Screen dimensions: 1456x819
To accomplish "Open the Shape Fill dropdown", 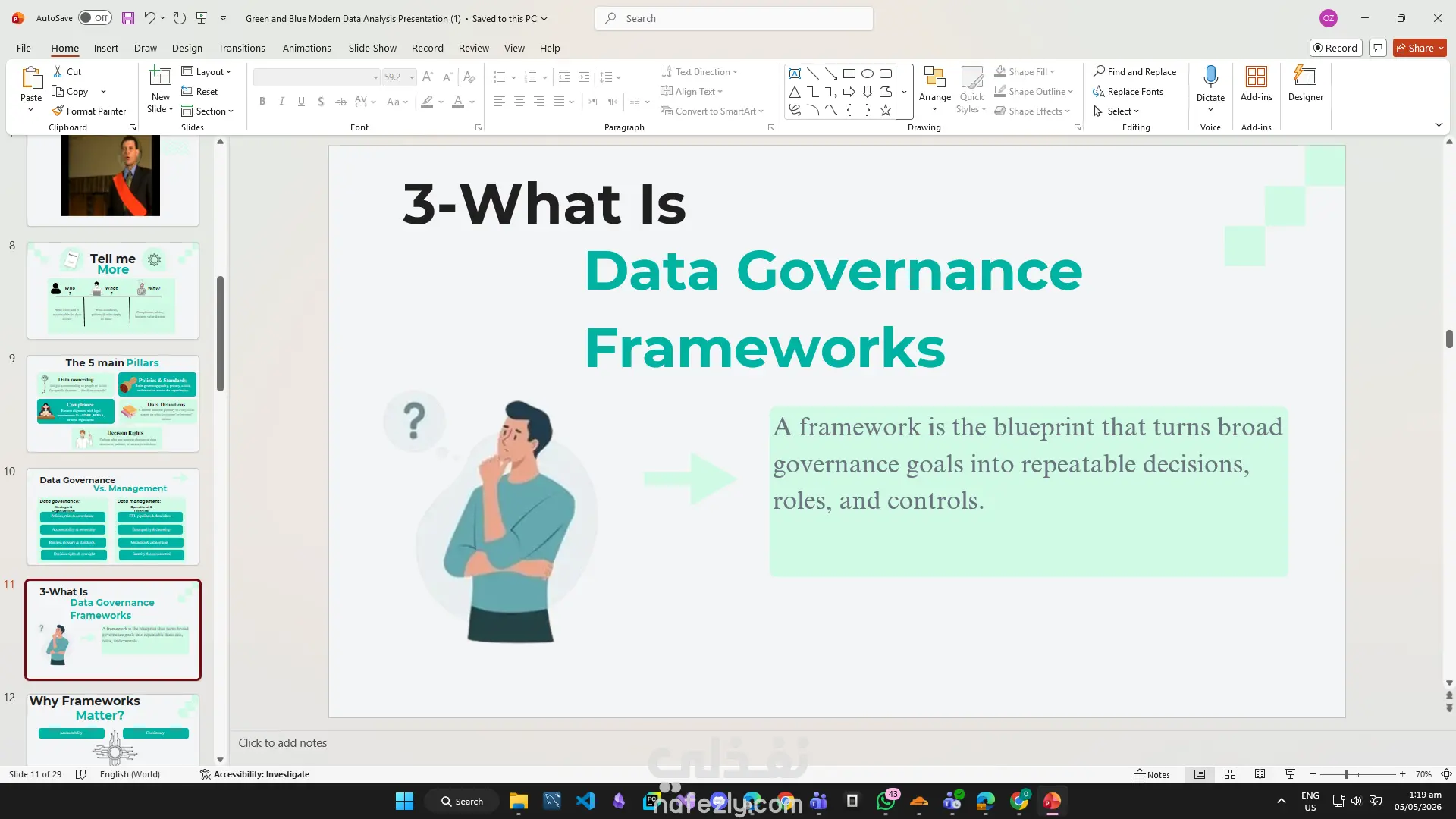I will click(x=1025, y=71).
